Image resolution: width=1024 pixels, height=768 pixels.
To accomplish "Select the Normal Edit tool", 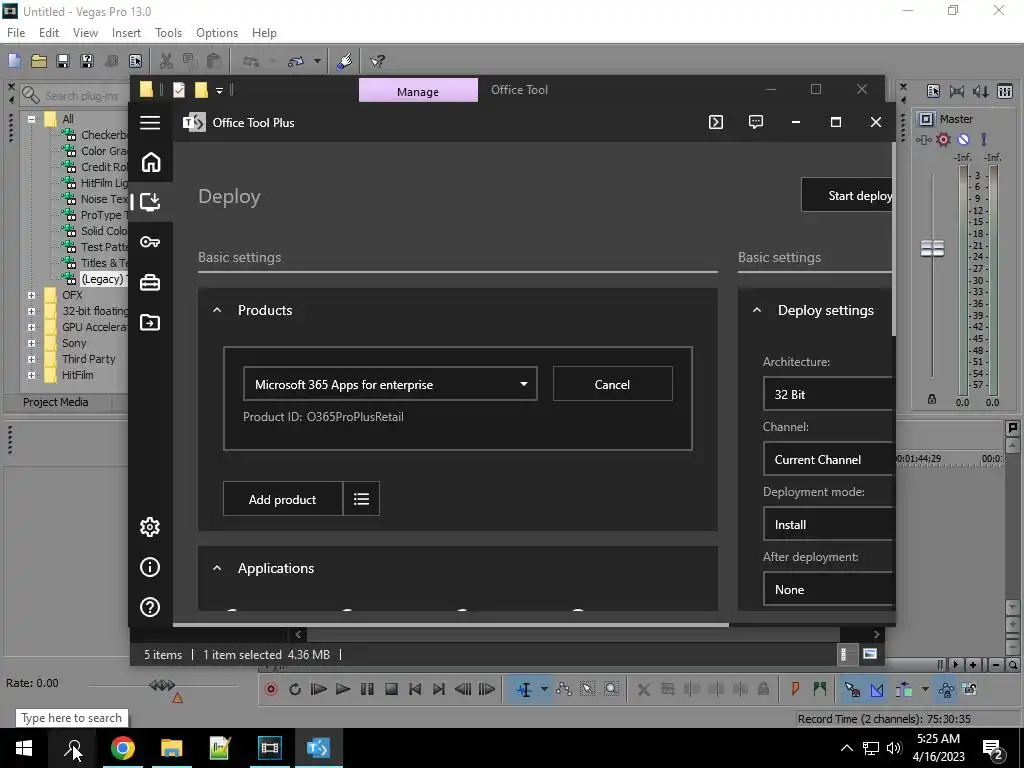I will click(x=524, y=690).
